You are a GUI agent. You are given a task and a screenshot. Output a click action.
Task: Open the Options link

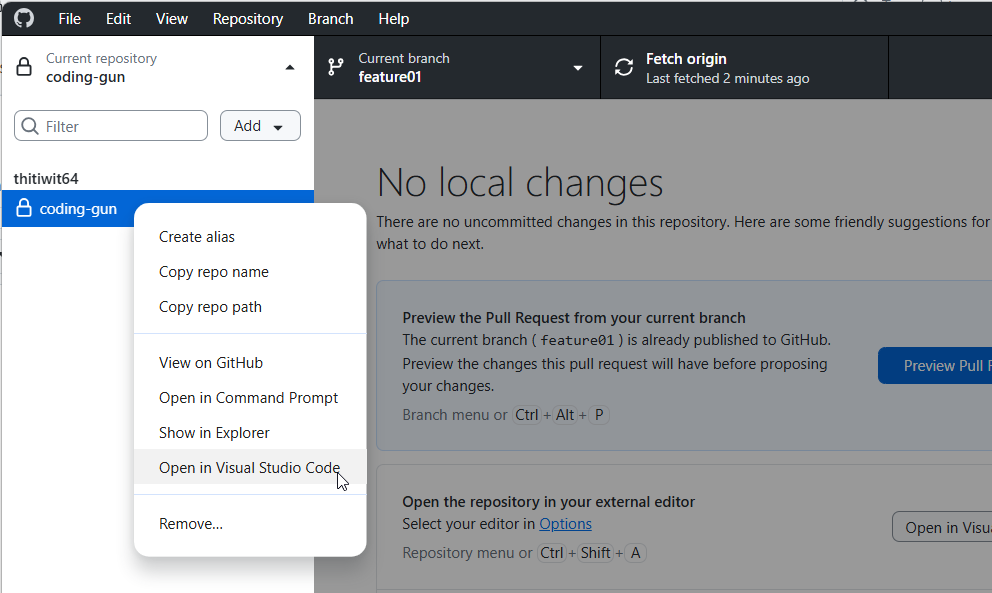tap(566, 524)
